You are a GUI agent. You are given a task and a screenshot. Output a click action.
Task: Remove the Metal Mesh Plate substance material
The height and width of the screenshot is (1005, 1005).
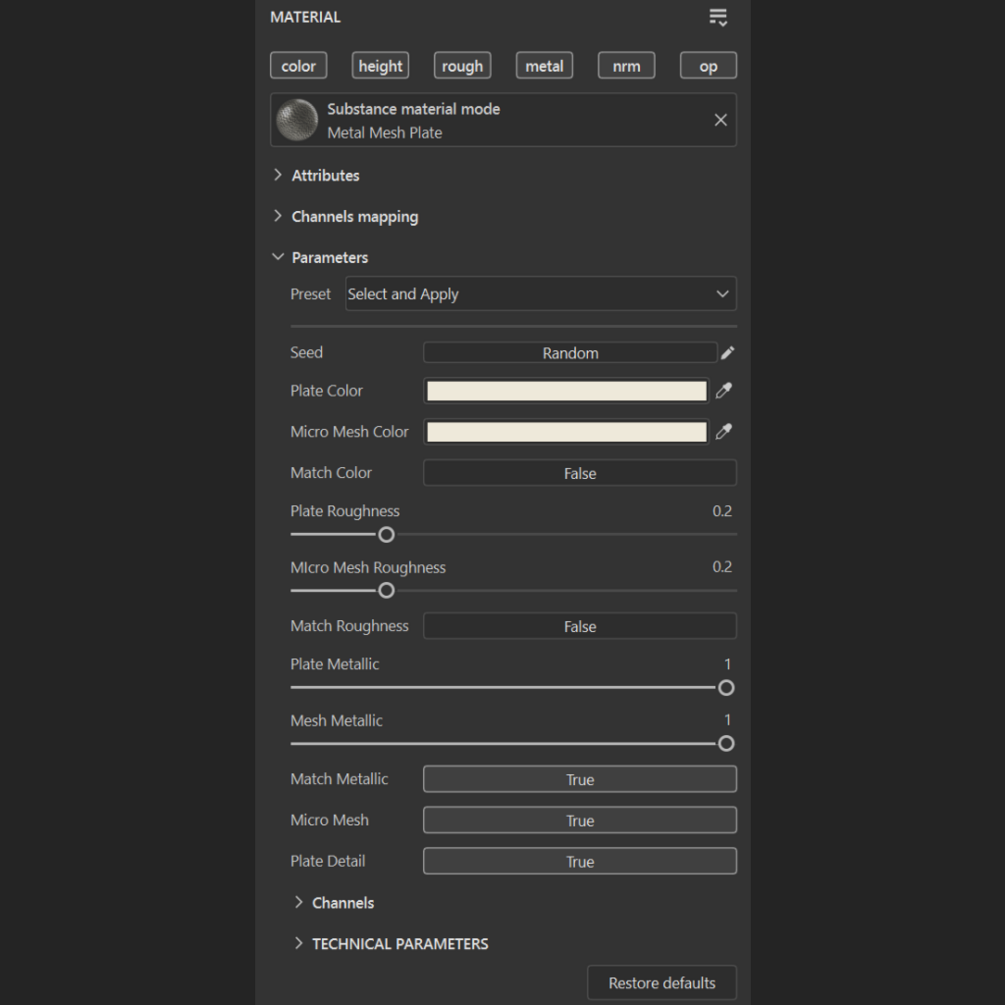(x=720, y=120)
